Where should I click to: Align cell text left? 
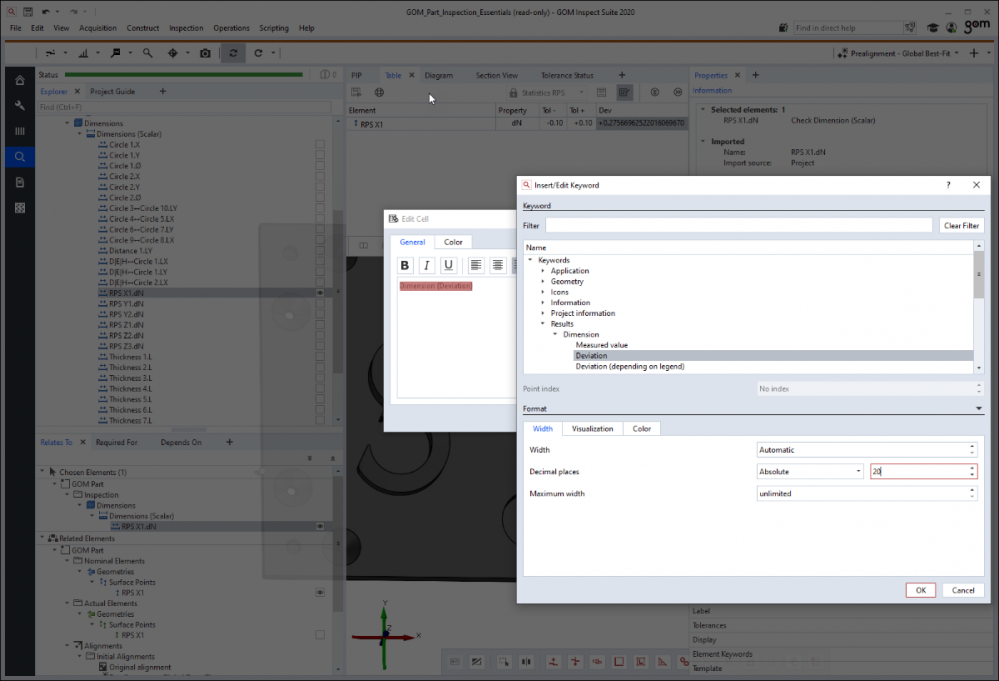click(x=475, y=265)
